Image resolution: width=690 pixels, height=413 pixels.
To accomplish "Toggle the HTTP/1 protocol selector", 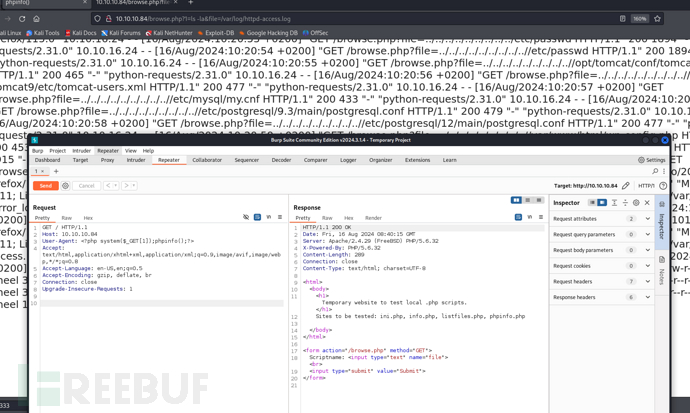I will click(x=646, y=186).
